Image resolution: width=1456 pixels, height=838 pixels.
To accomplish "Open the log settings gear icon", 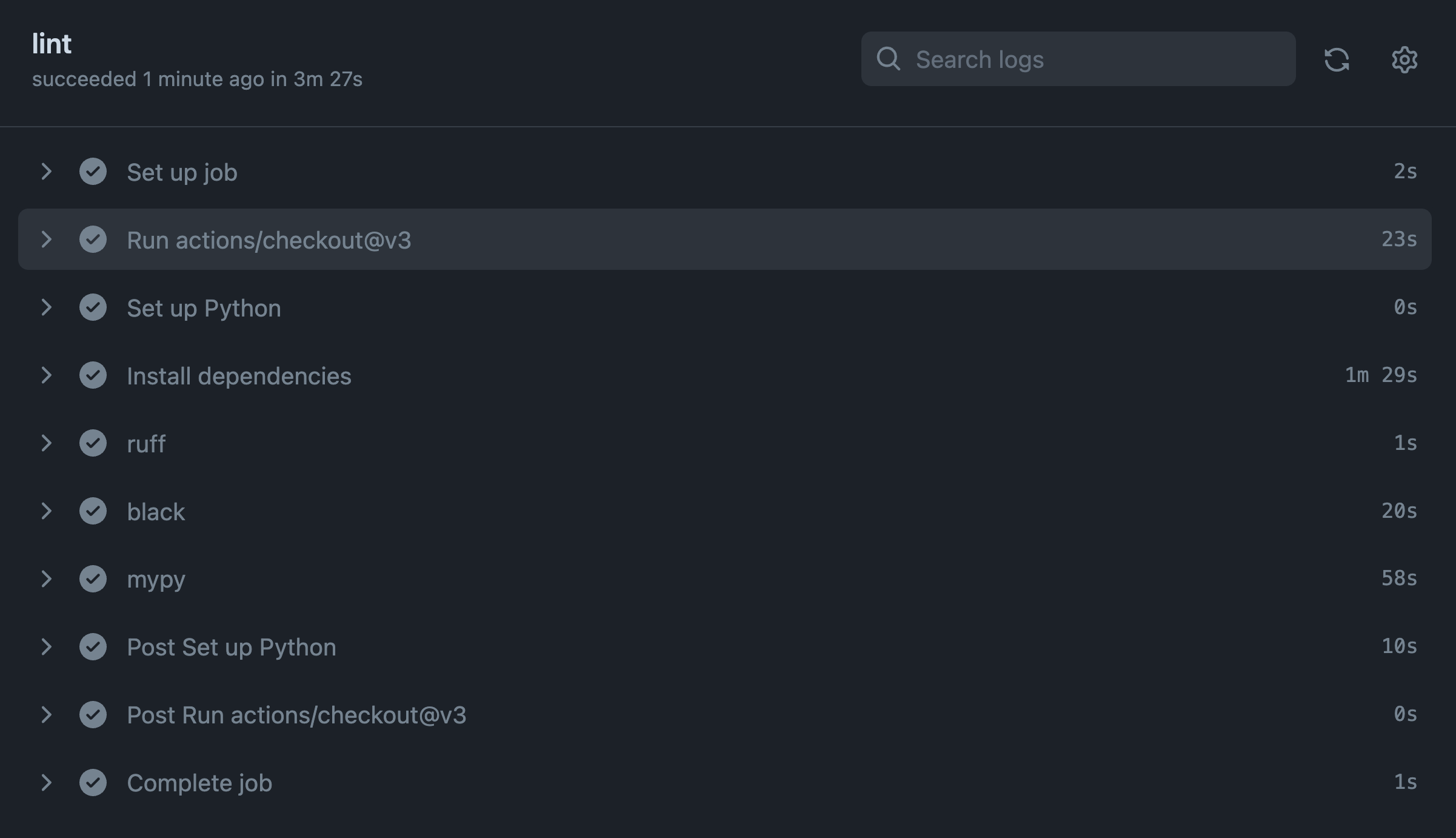I will (1405, 59).
